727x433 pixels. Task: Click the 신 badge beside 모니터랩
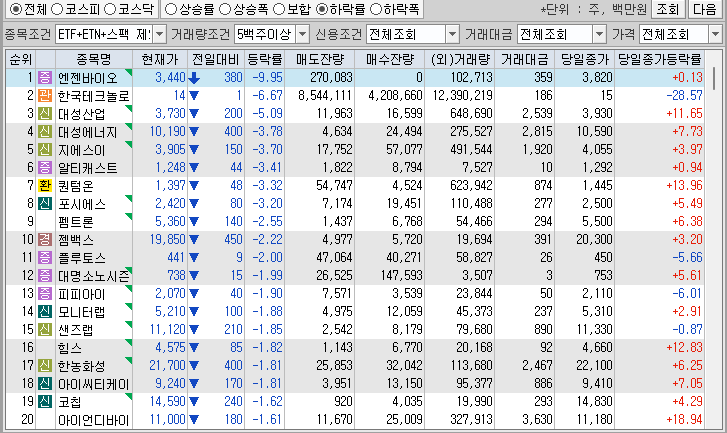coord(45,312)
